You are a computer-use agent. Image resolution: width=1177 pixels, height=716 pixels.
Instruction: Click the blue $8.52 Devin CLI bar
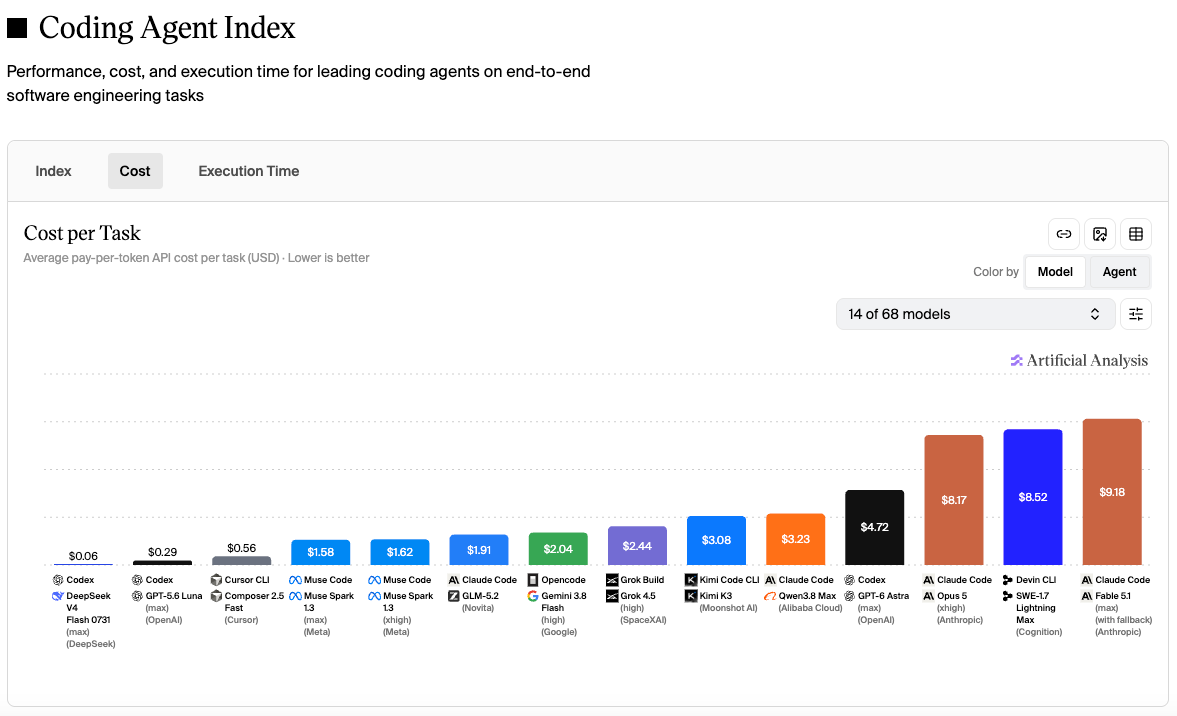tap(1033, 497)
